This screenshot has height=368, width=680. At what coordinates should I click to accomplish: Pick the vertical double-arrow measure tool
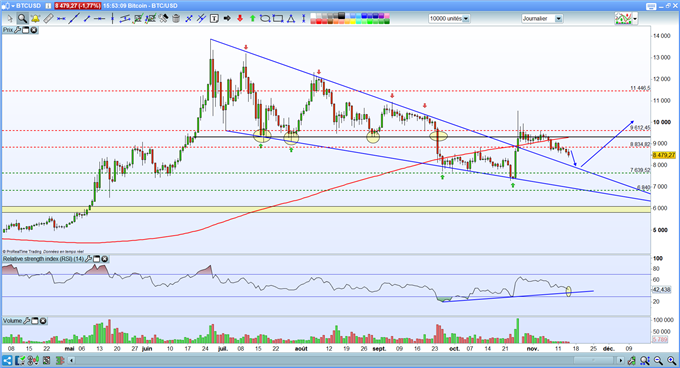304,18
